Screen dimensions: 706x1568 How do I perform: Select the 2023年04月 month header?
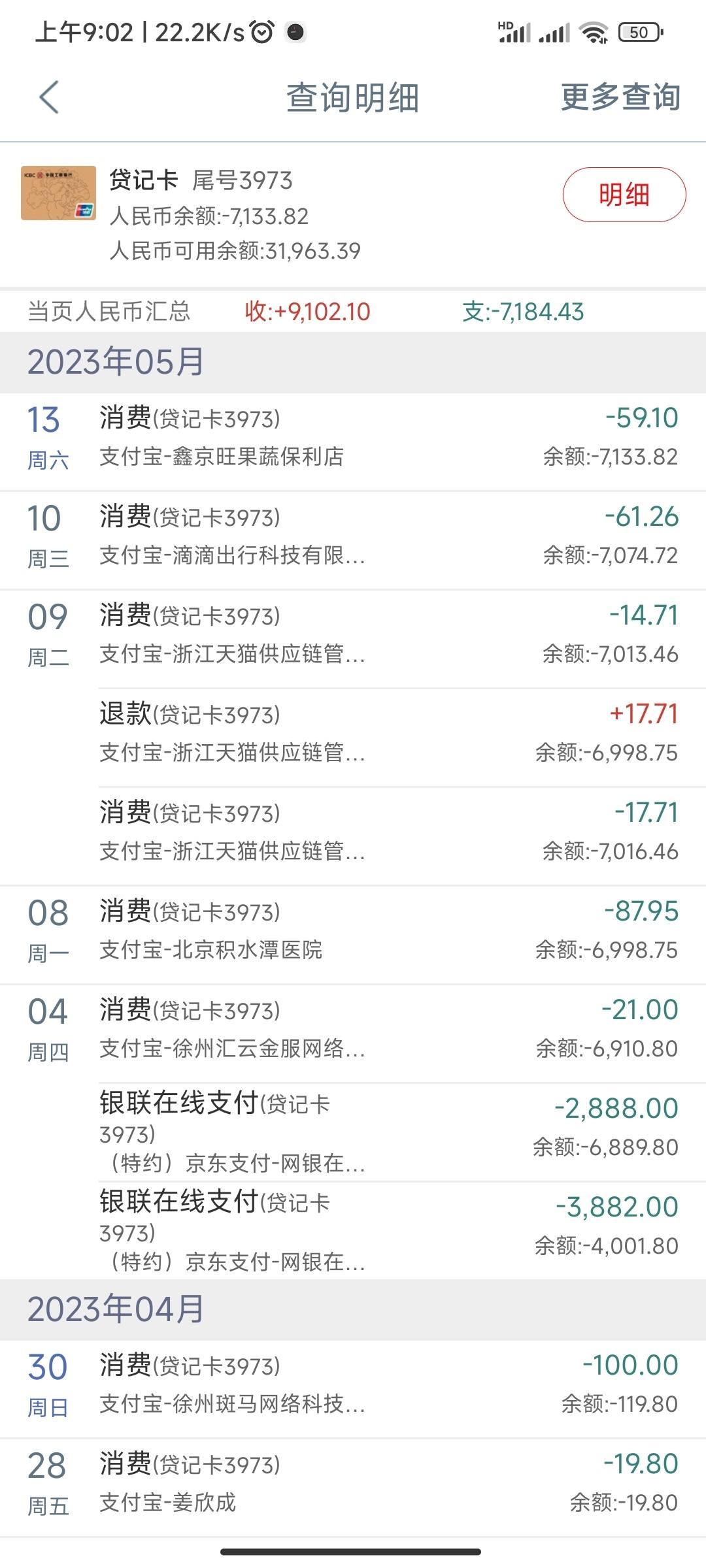coord(353,1309)
